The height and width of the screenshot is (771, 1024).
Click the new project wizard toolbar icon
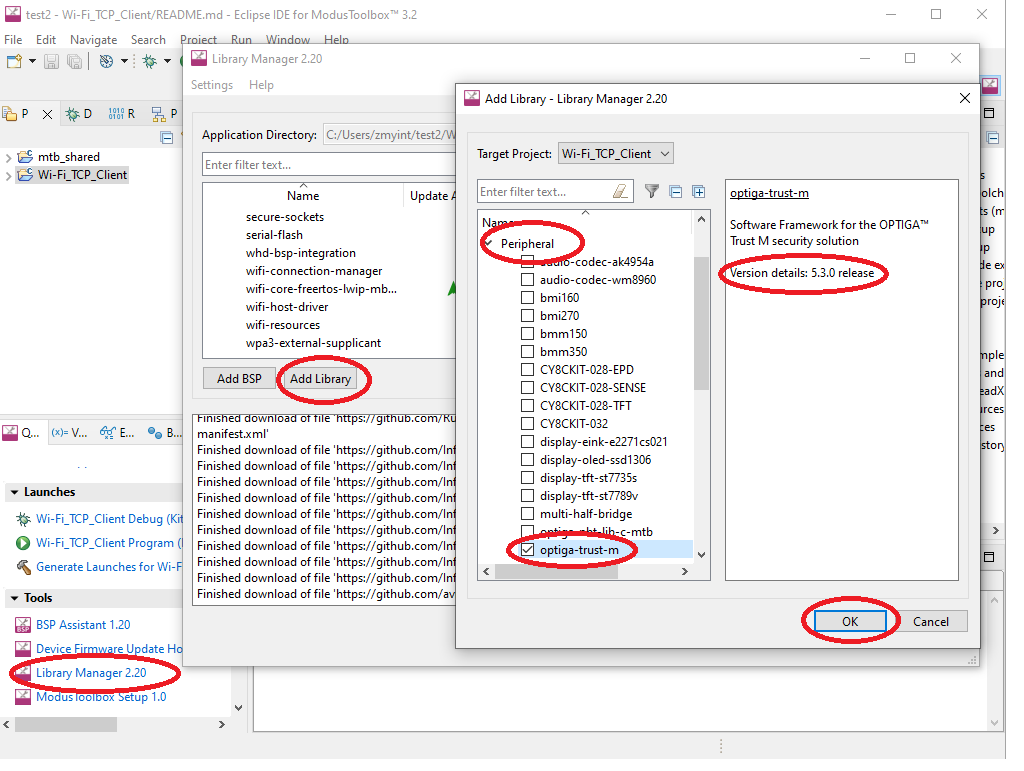tap(14, 62)
